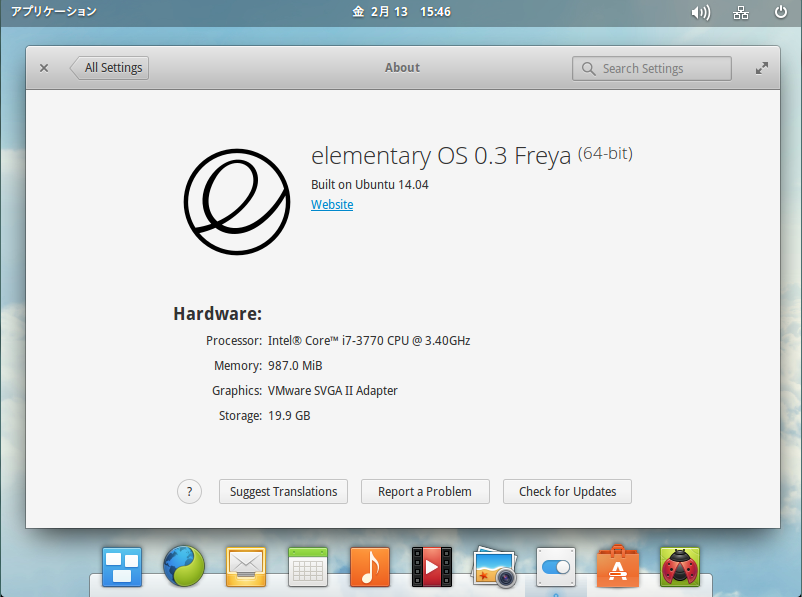This screenshot has width=802, height=597.
Task: Click graphics value VMware SVGA II Adapter
Action: coord(332,391)
